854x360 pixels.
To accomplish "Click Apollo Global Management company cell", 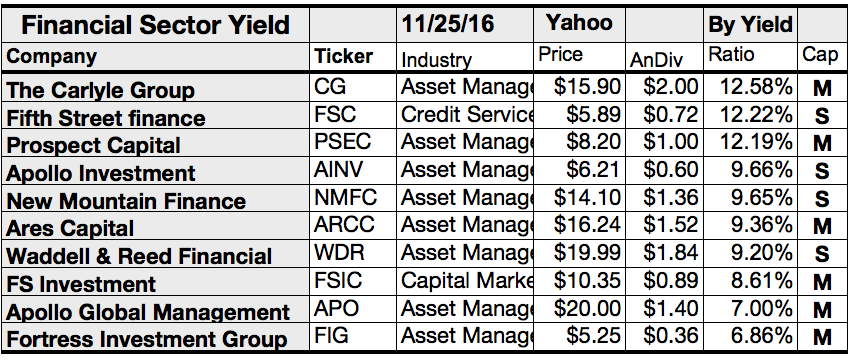I will 156,309.
